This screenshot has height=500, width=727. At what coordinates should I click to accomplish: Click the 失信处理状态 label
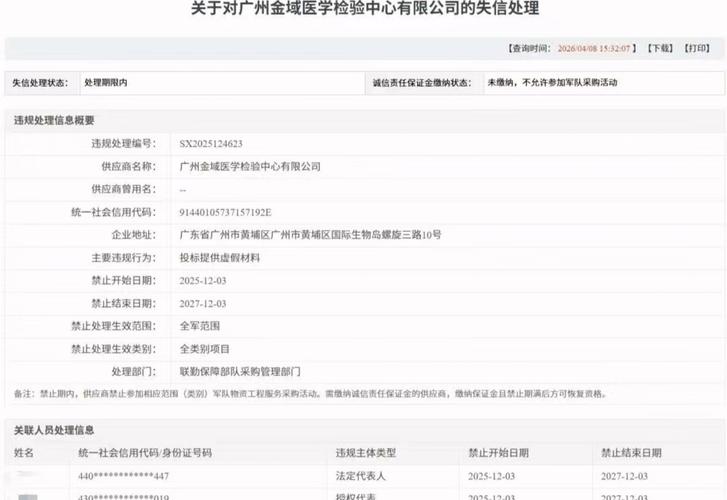tap(40, 83)
